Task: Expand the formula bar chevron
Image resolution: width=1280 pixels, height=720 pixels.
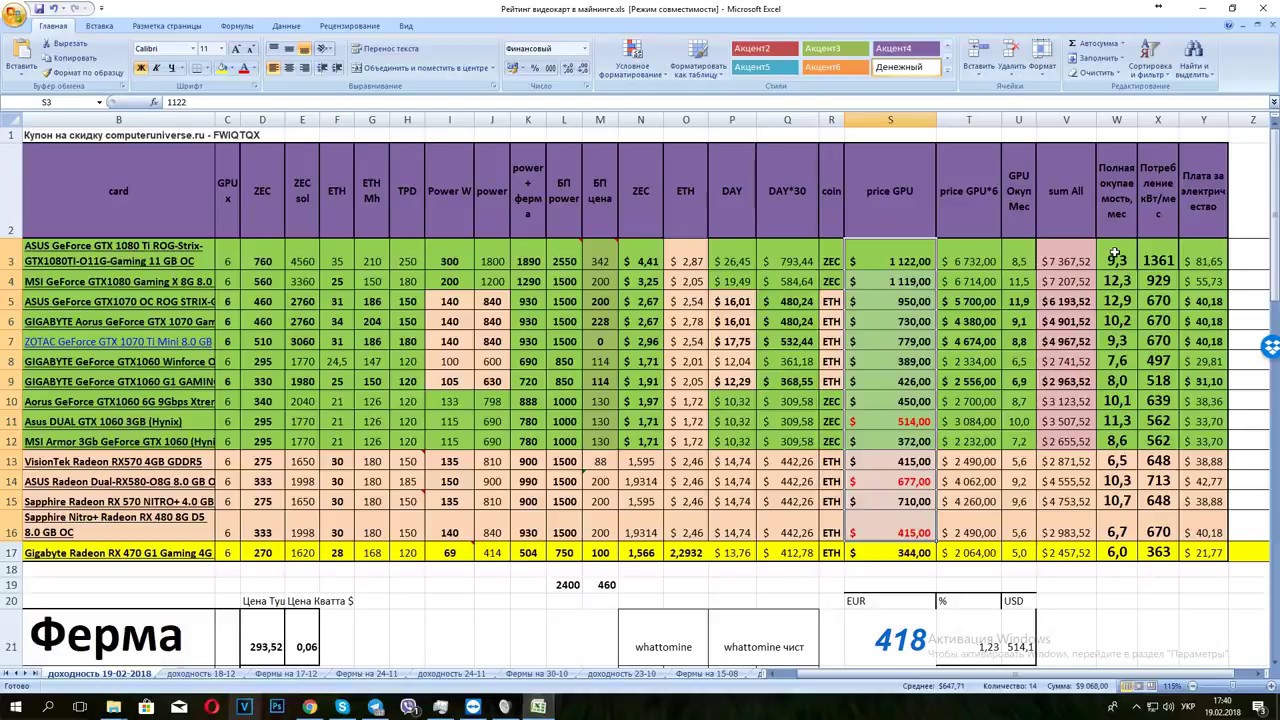Action: pyautogui.click(x=1273, y=102)
